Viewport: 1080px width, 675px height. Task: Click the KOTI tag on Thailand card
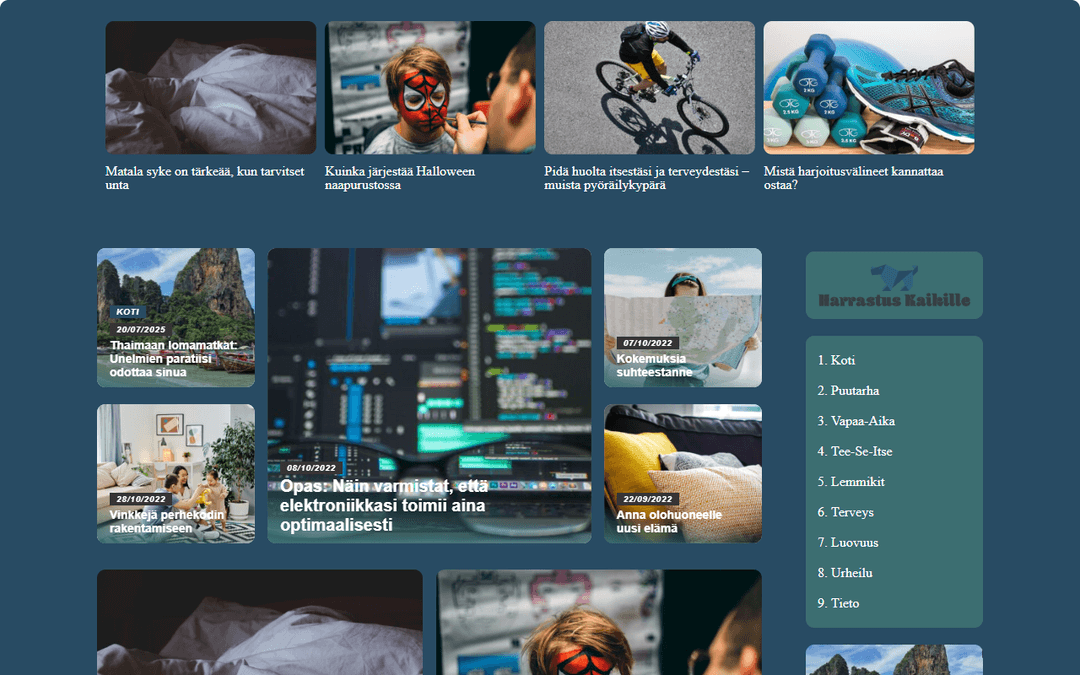(127, 312)
